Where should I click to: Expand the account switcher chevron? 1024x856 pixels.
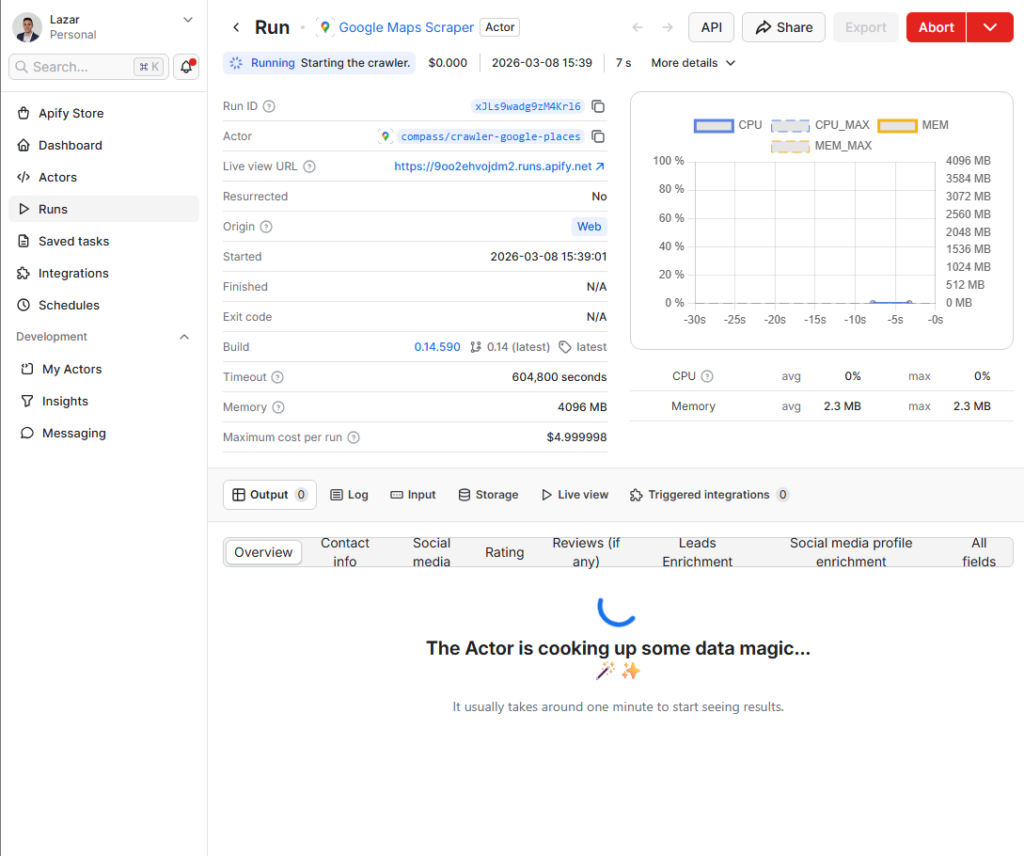coord(188,20)
